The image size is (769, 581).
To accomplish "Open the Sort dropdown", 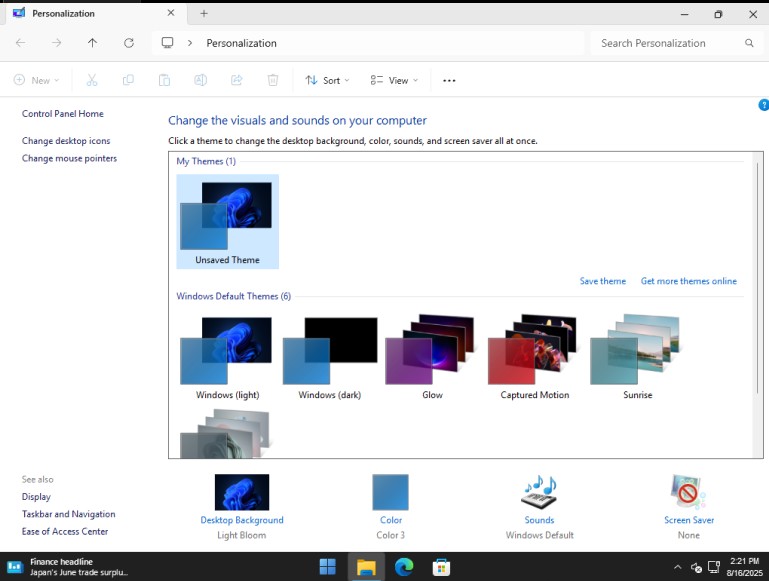I will [327, 80].
